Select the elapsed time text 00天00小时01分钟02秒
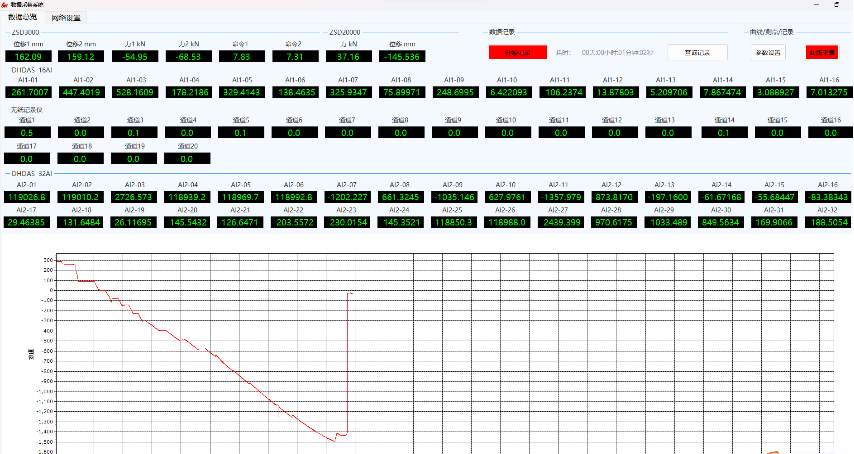The image size is (854, 454). 617,53
